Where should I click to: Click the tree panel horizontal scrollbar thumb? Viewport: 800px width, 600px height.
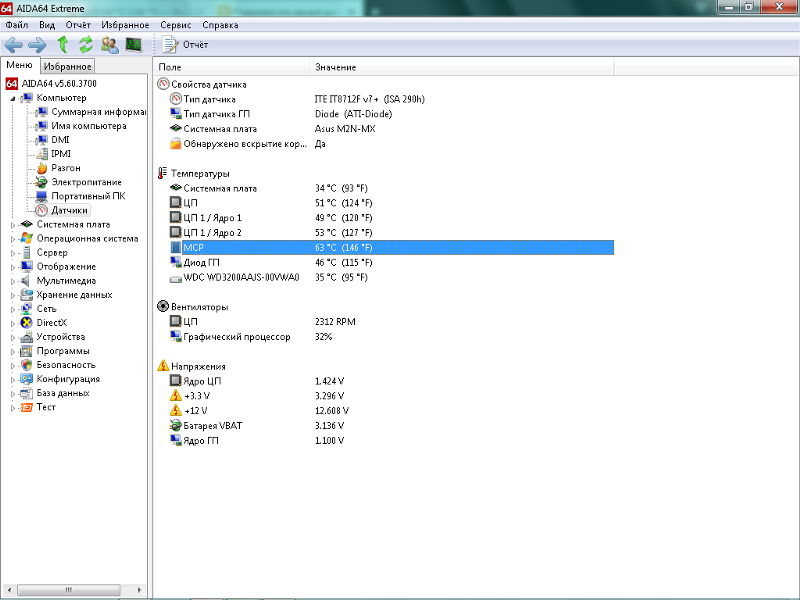[x=69, y=590]
